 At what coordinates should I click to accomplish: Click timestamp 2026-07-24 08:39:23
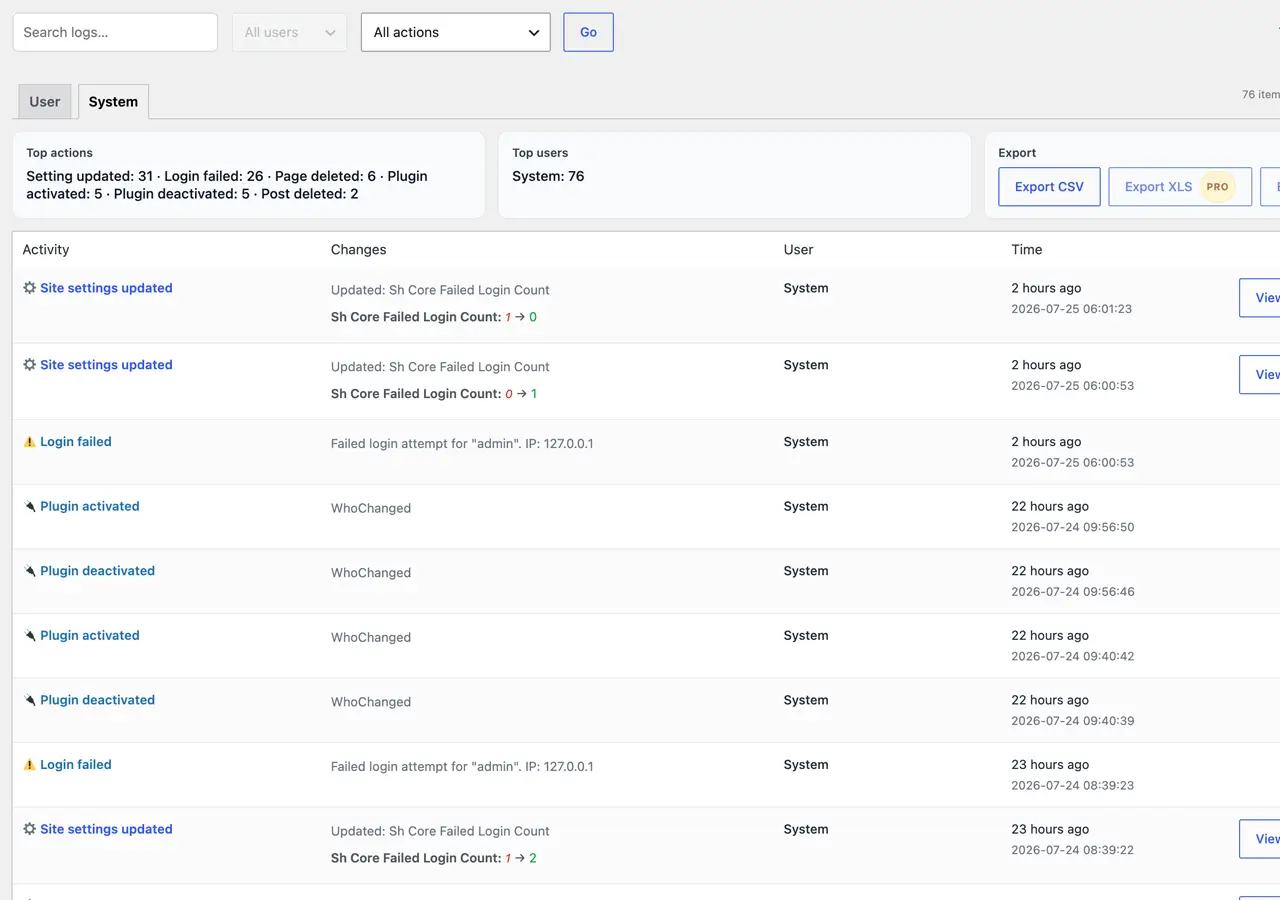(x=1072, y=785)
